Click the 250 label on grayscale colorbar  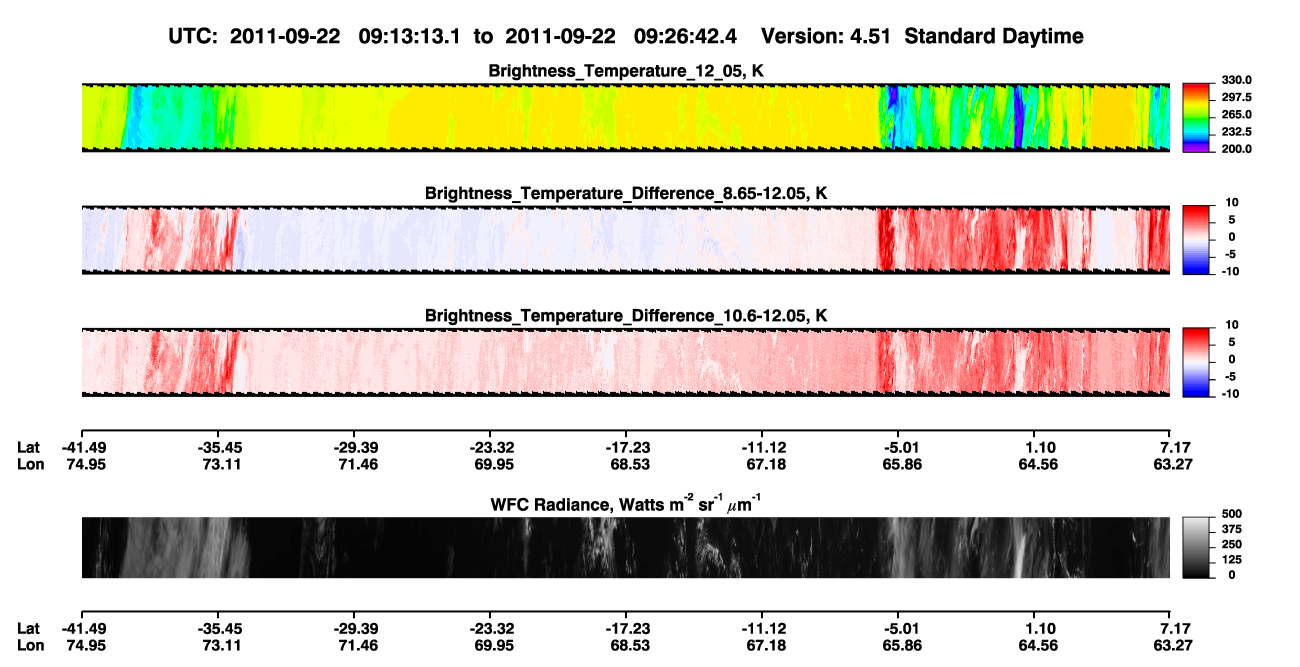1233,544
